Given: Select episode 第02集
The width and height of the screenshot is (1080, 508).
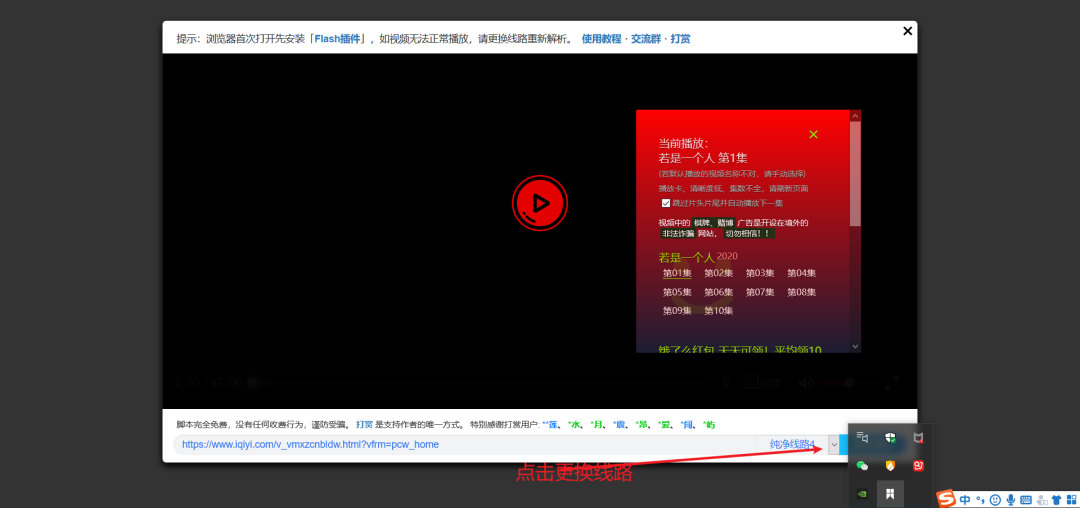Looking at the screenshot, I should [718, 273].
